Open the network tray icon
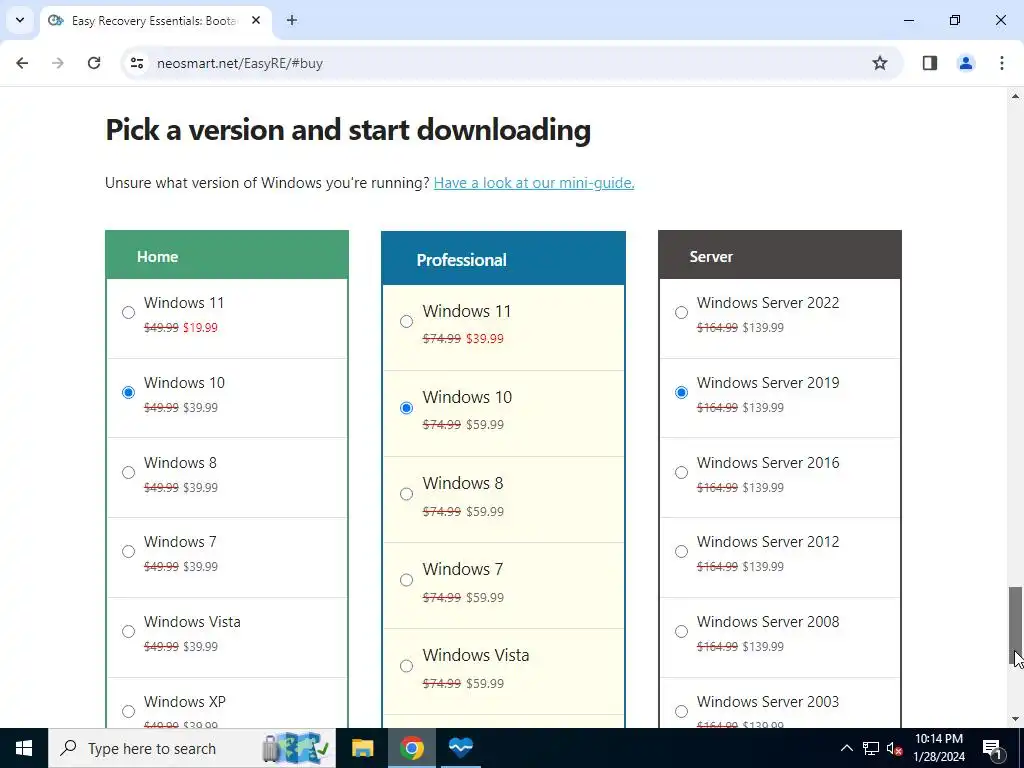Viewport: 1024px width, 768px height. pos(871,748)
